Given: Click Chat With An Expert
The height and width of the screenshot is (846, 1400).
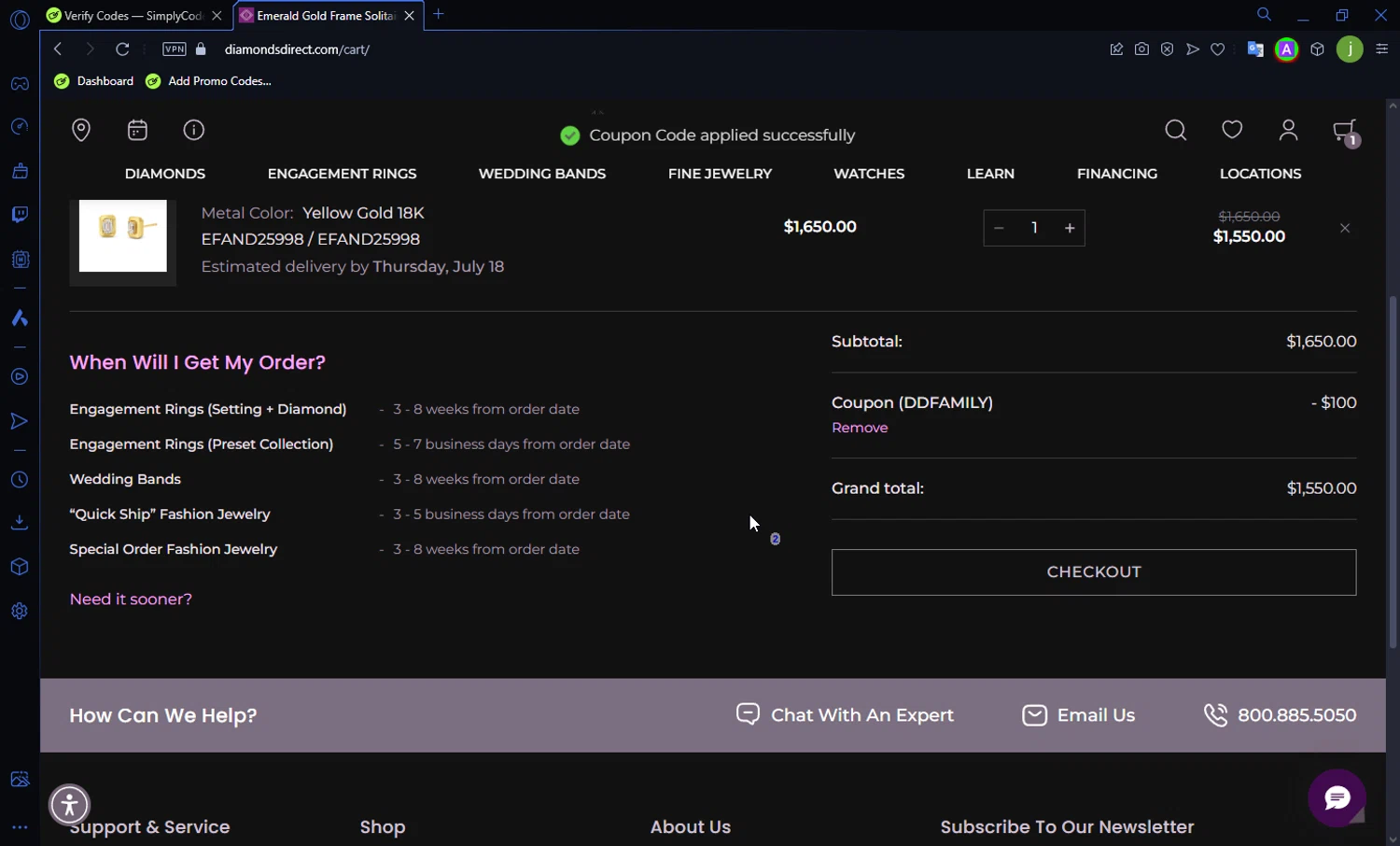Looking at the screenshot, I should point(845,715).
